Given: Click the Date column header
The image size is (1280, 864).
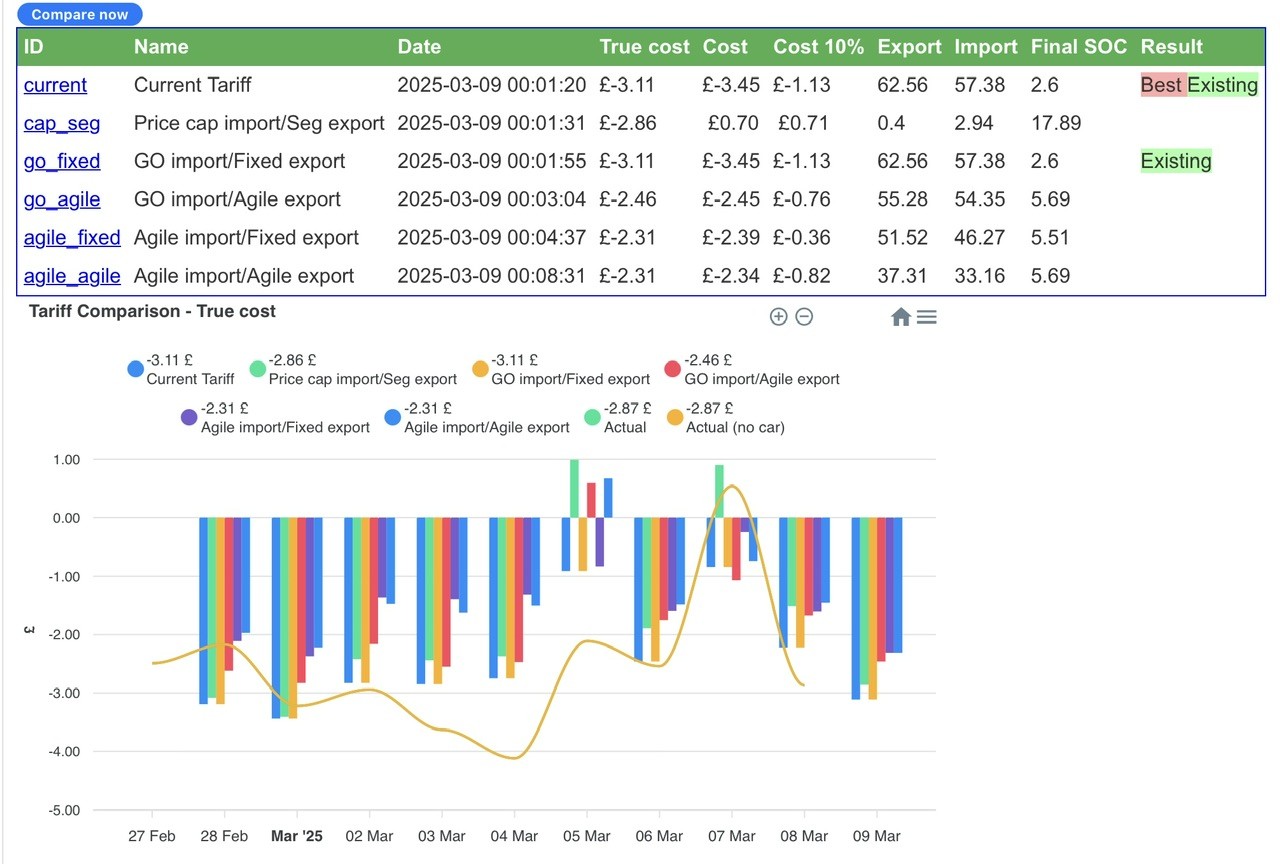Looking at the screenshot, I should click(x=419, y=47).
